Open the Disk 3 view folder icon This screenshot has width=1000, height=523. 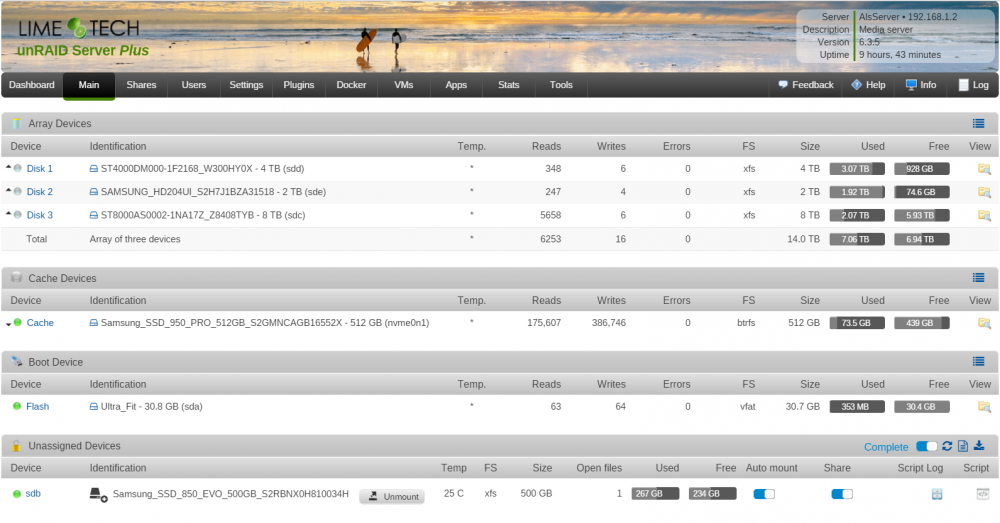[984, 216]
